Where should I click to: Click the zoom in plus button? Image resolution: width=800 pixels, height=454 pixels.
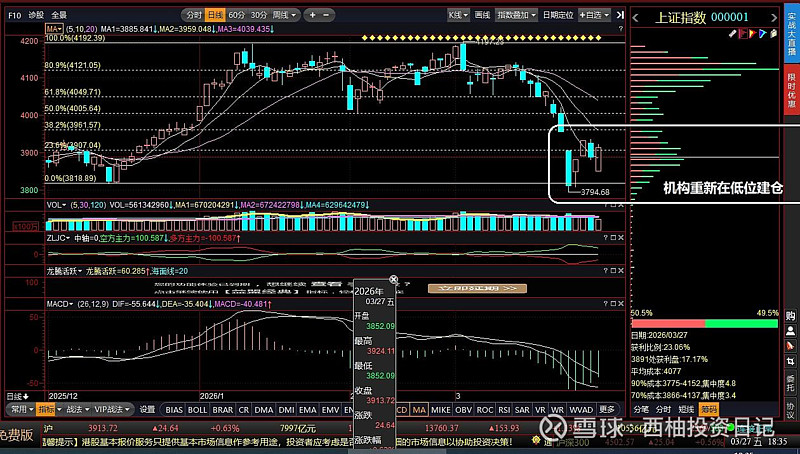coord(312,15)
